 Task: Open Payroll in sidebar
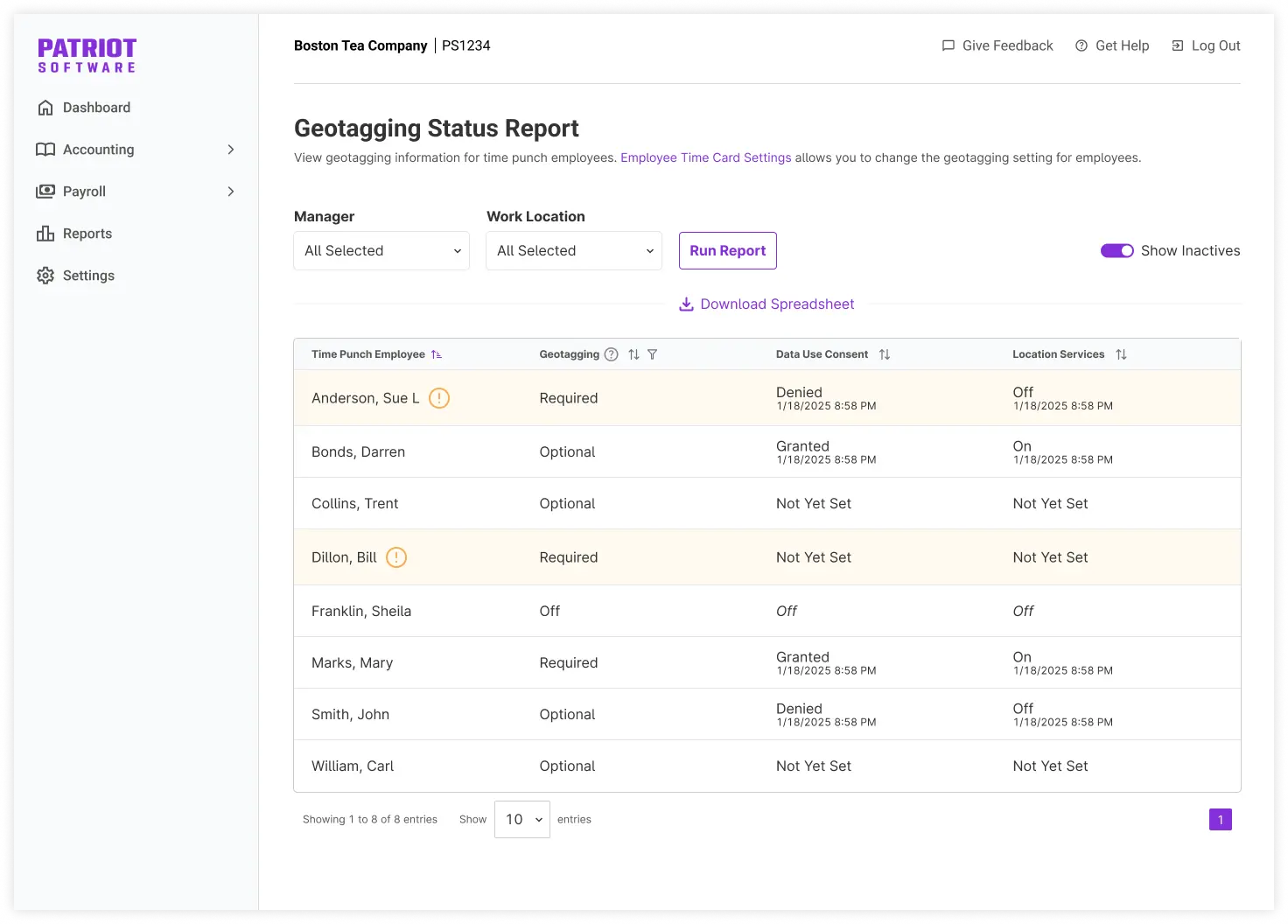[84, 192]
